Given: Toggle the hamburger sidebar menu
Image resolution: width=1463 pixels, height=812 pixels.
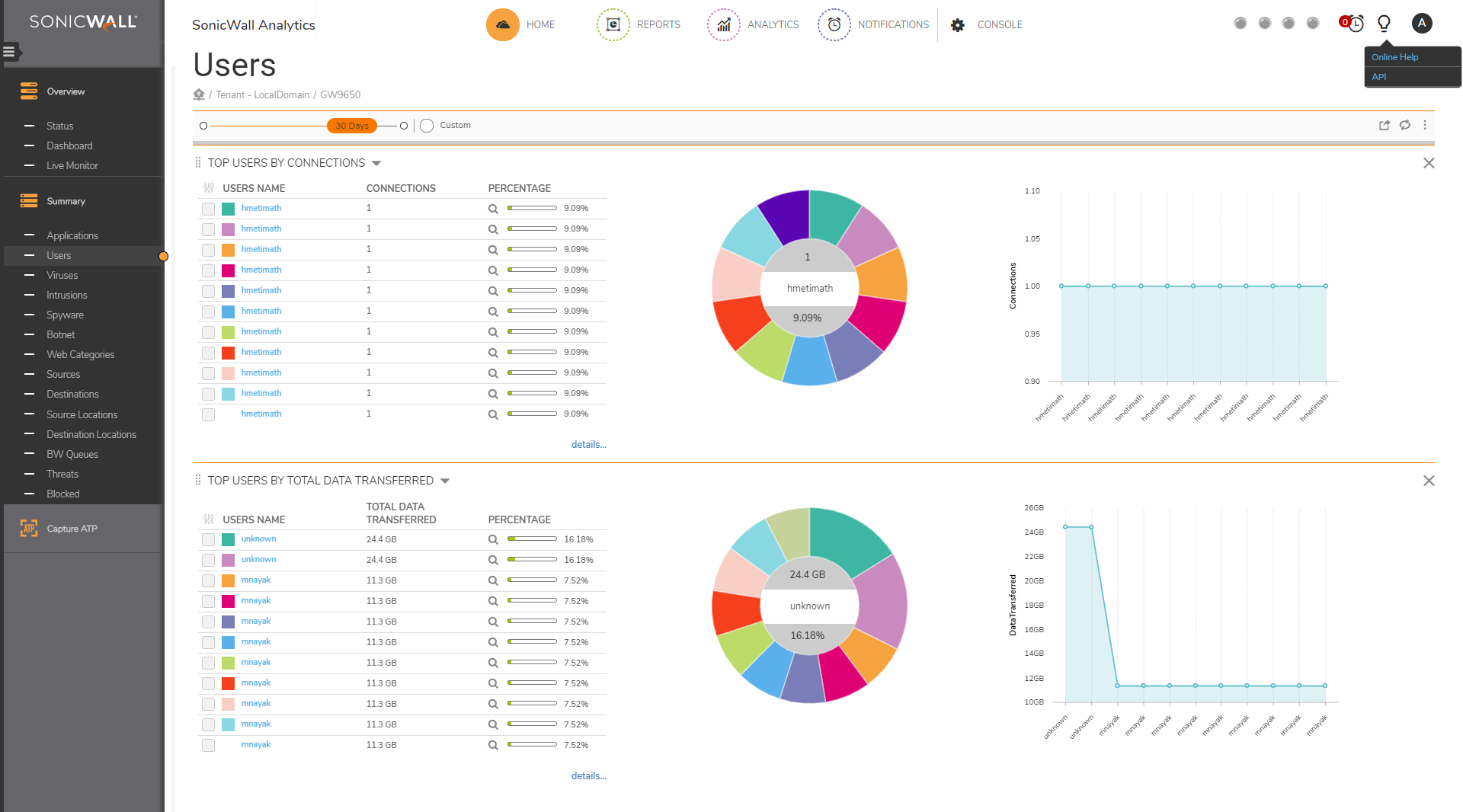Looking at the screenshot, I should (9, 52).
